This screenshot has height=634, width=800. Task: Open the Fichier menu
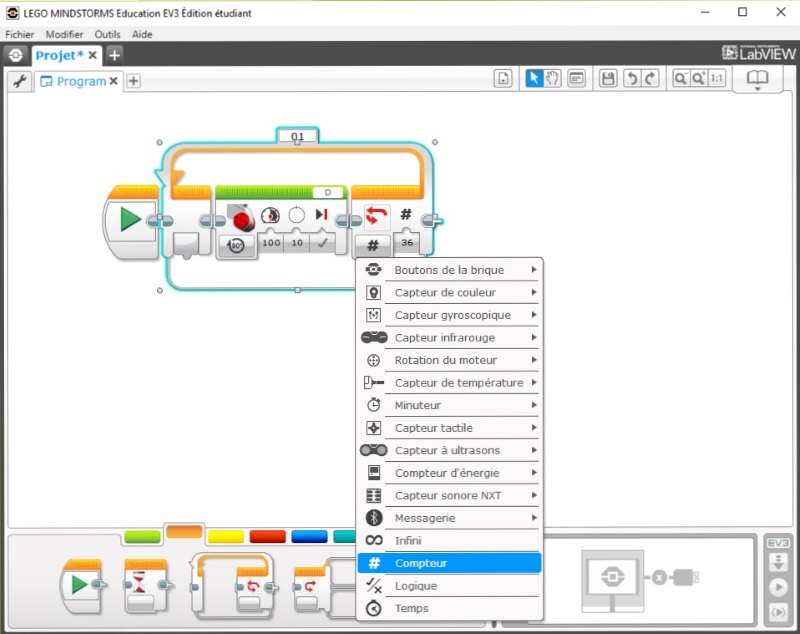click(x=19, y=34)
